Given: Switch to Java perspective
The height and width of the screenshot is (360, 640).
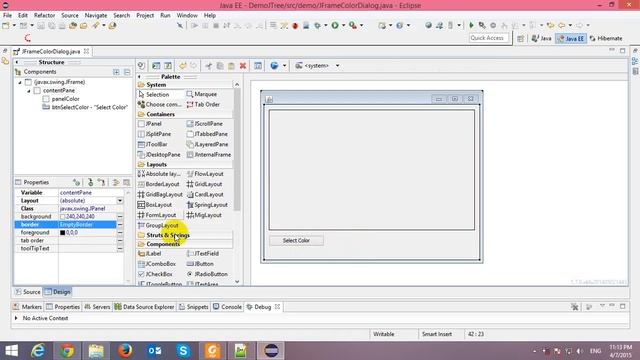Looking at the screenshot, I should point(542,38).
